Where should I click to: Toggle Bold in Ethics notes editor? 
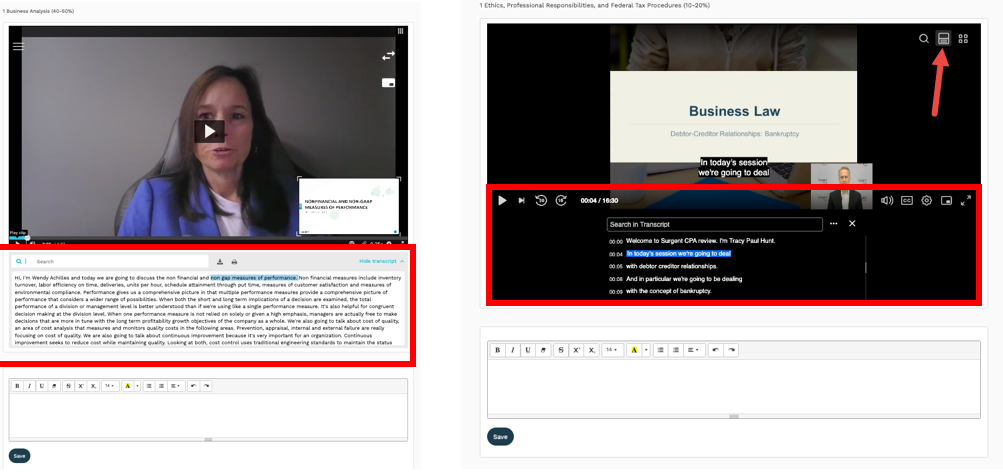tap(498, 350)
